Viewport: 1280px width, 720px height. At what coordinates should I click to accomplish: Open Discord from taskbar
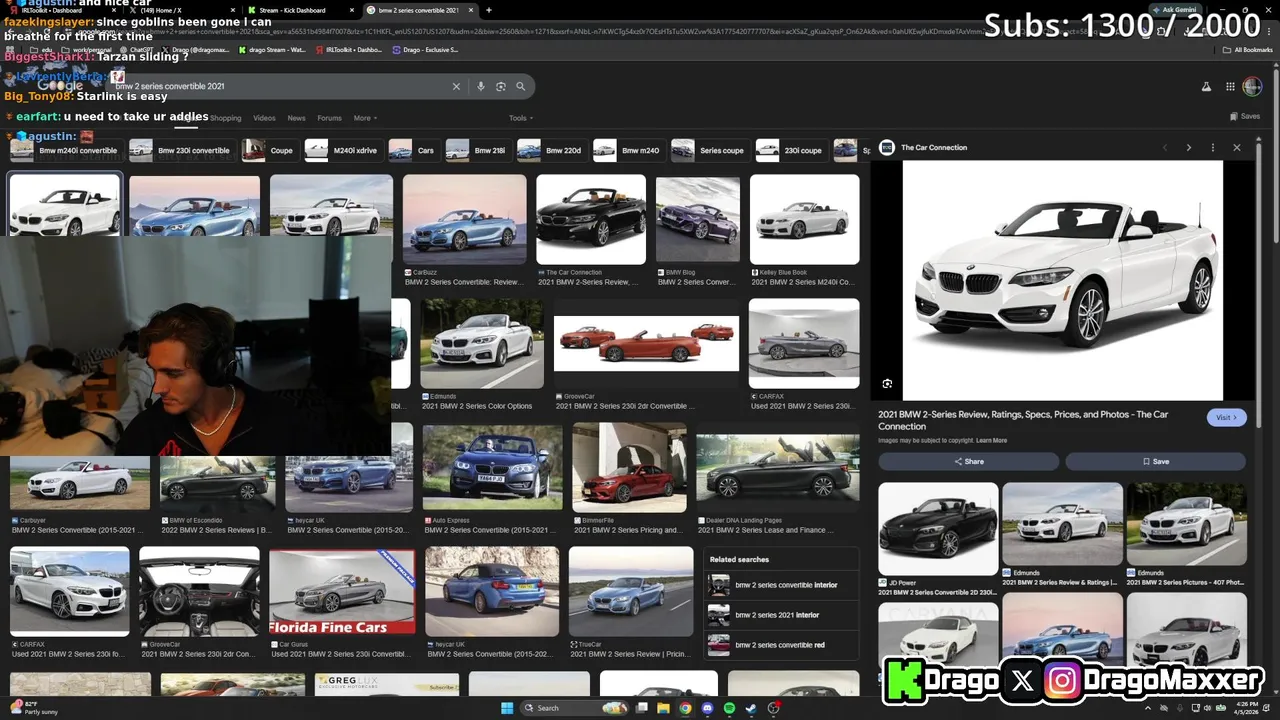[708, 708]
